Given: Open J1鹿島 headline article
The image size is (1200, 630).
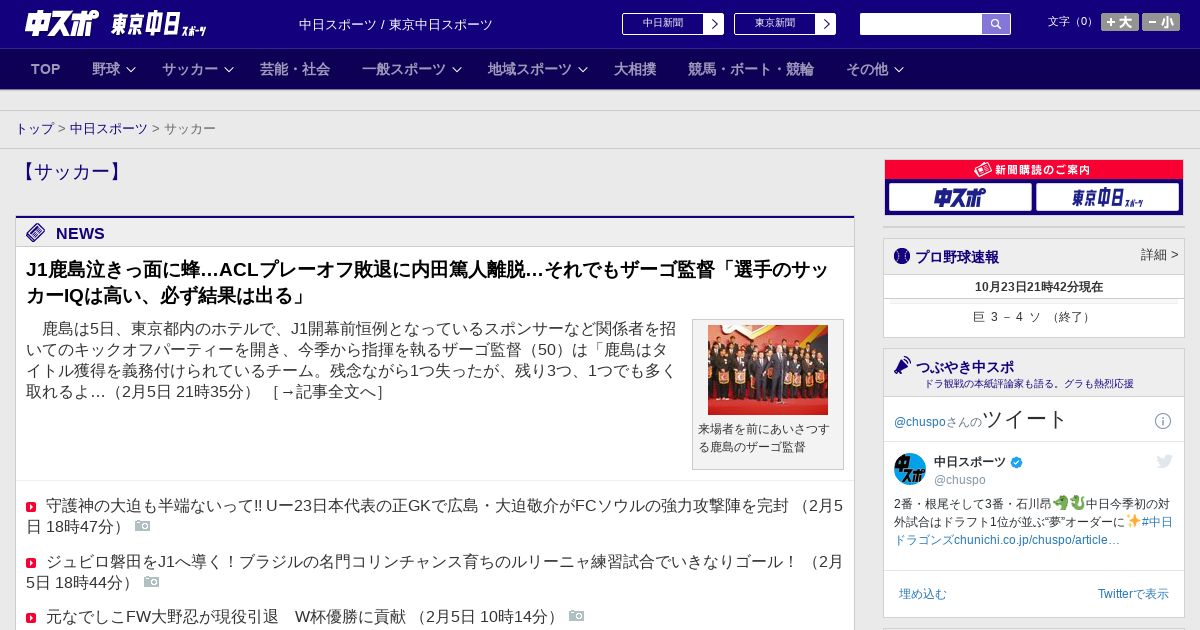Looking at the screenshot, I should (427, 282).
